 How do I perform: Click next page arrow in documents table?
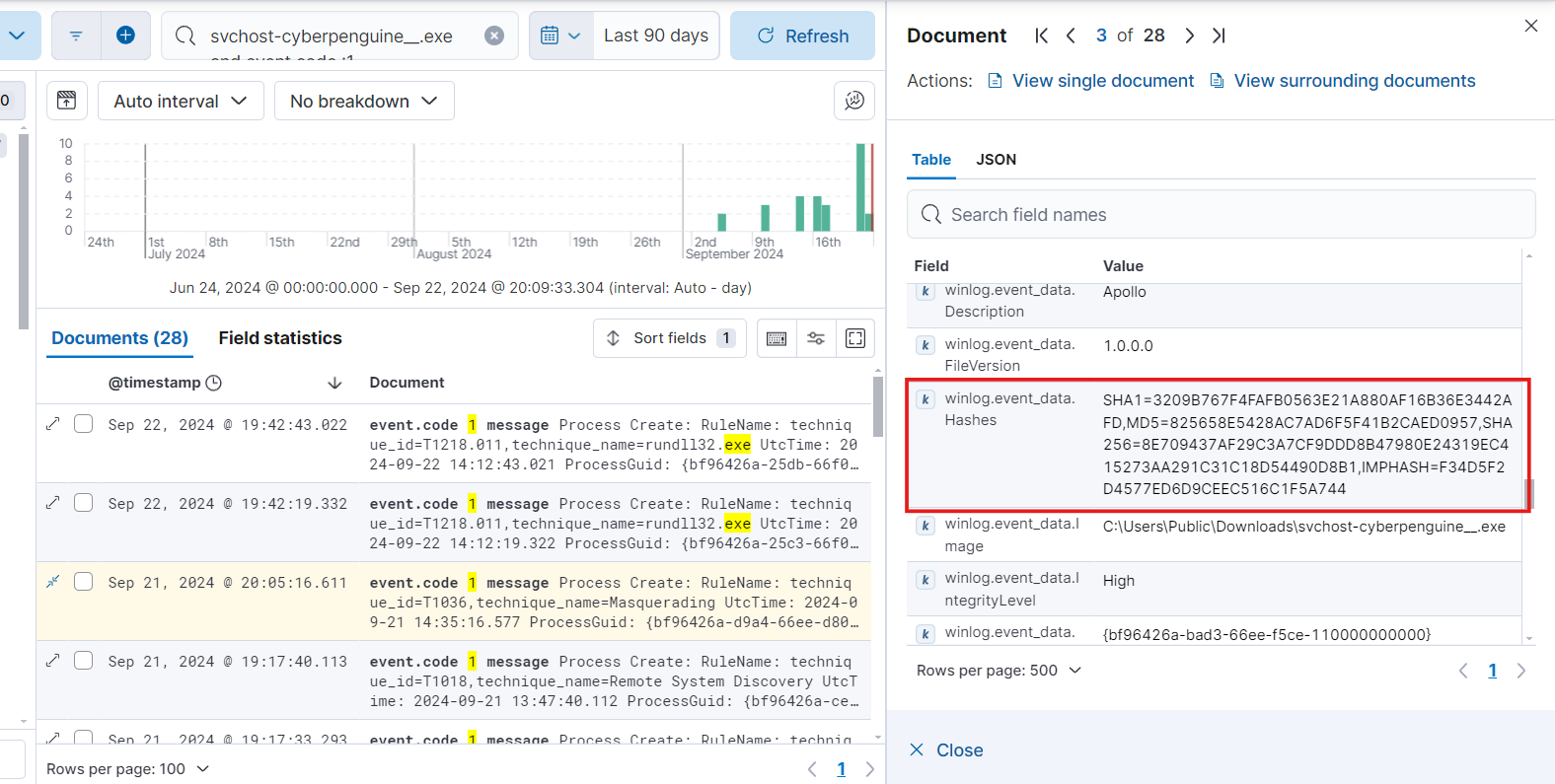coord(869,769)
